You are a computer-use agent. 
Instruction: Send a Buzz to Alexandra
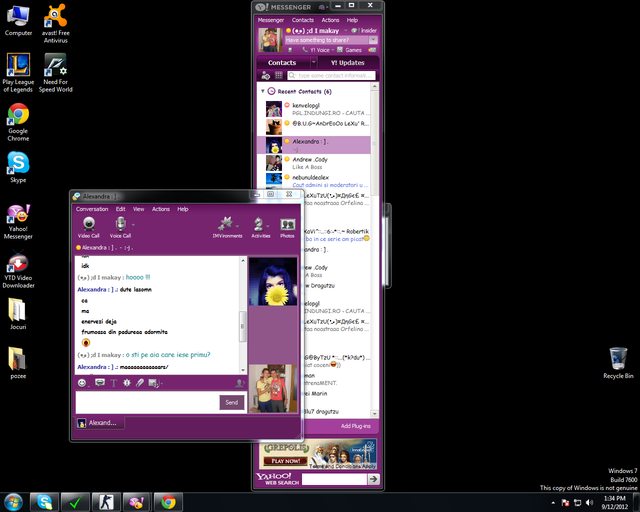(127, 383)
